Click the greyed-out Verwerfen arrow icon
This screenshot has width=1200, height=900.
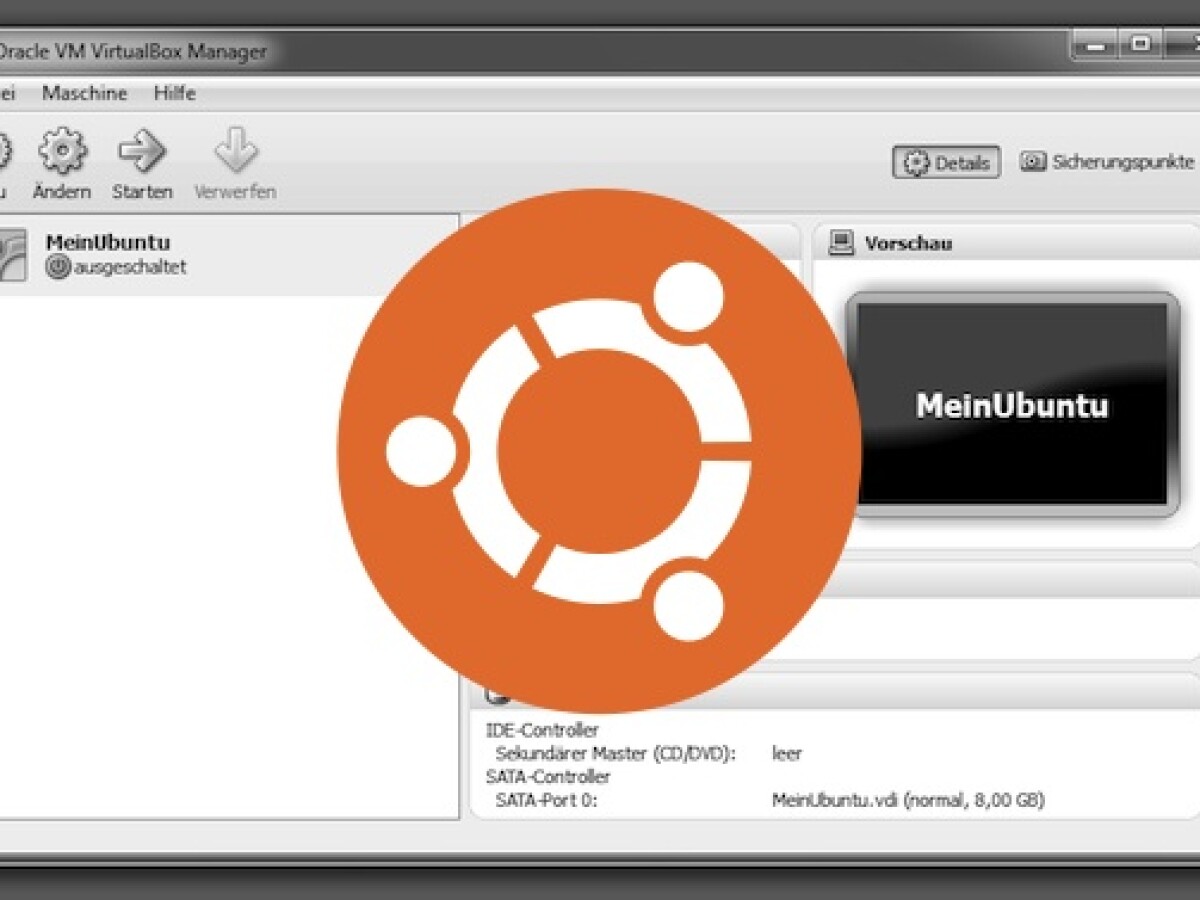click(235, 152)
